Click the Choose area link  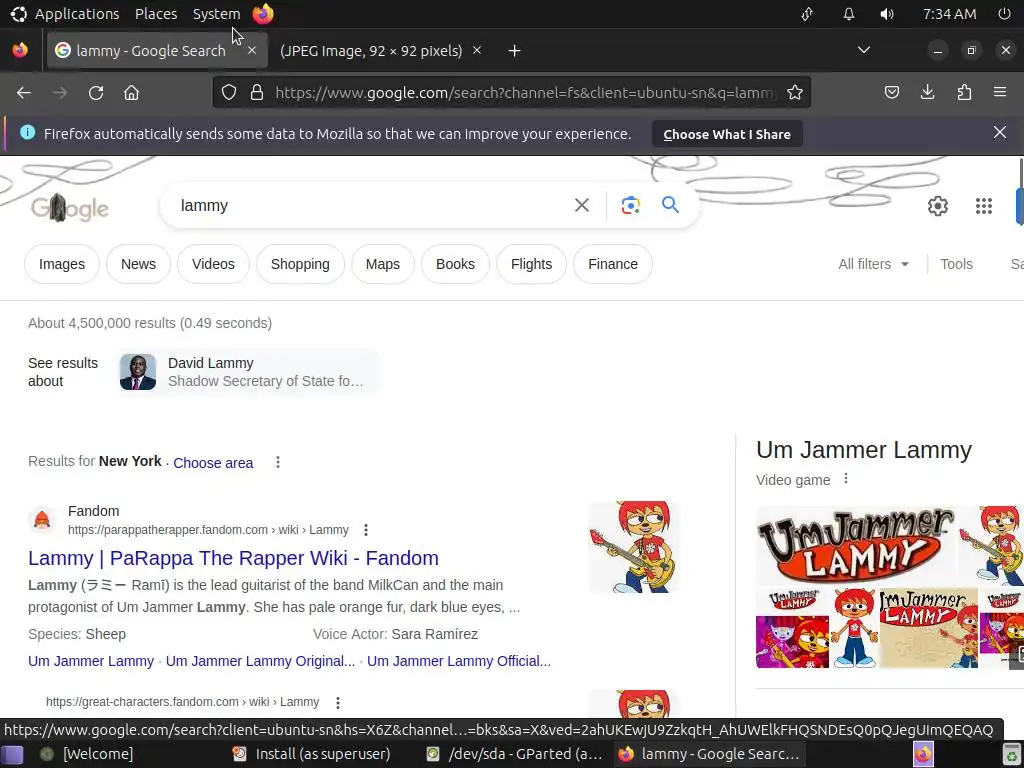click(x=213, y=462)
